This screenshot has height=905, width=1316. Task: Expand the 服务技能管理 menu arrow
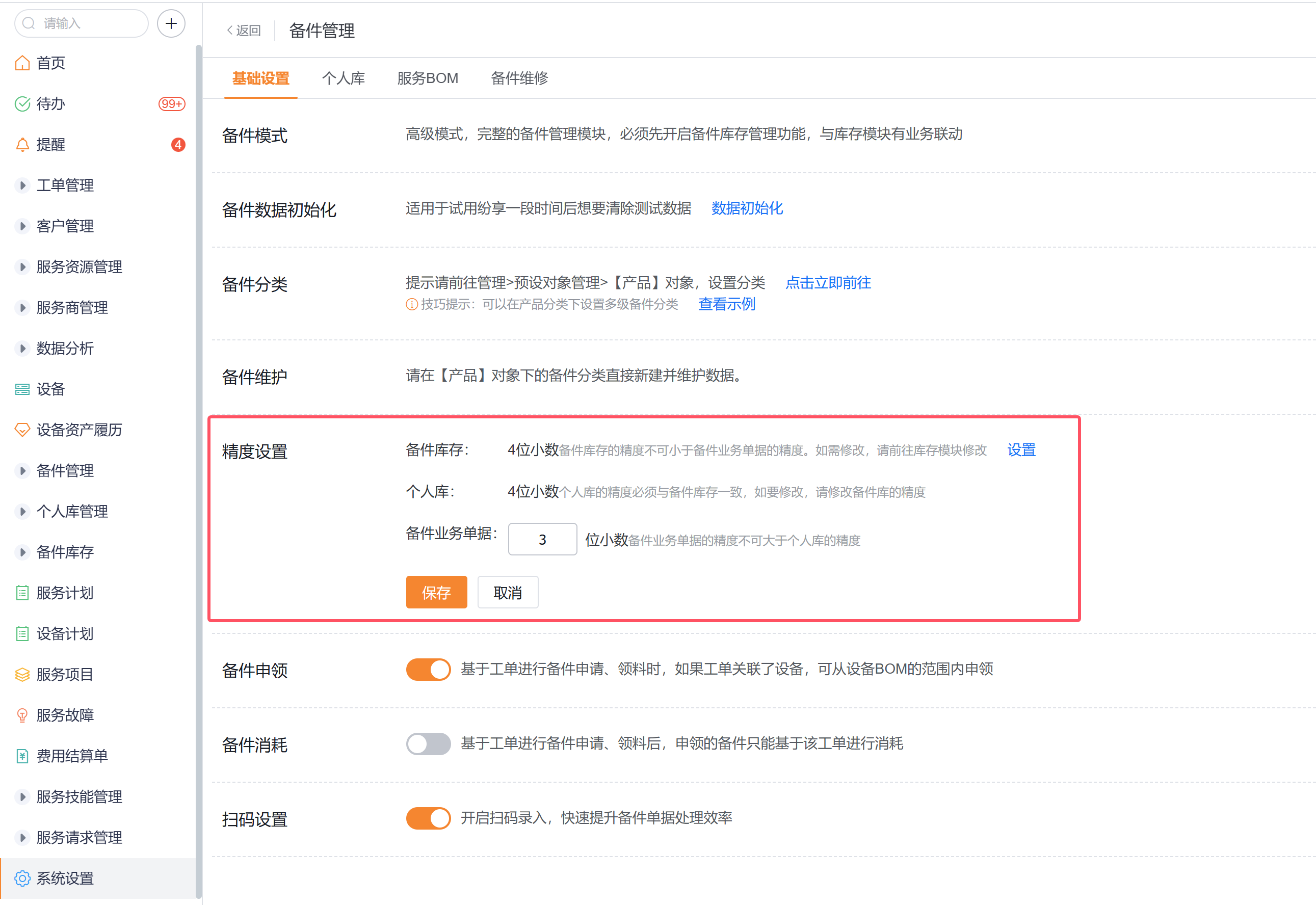coord(22,796)
